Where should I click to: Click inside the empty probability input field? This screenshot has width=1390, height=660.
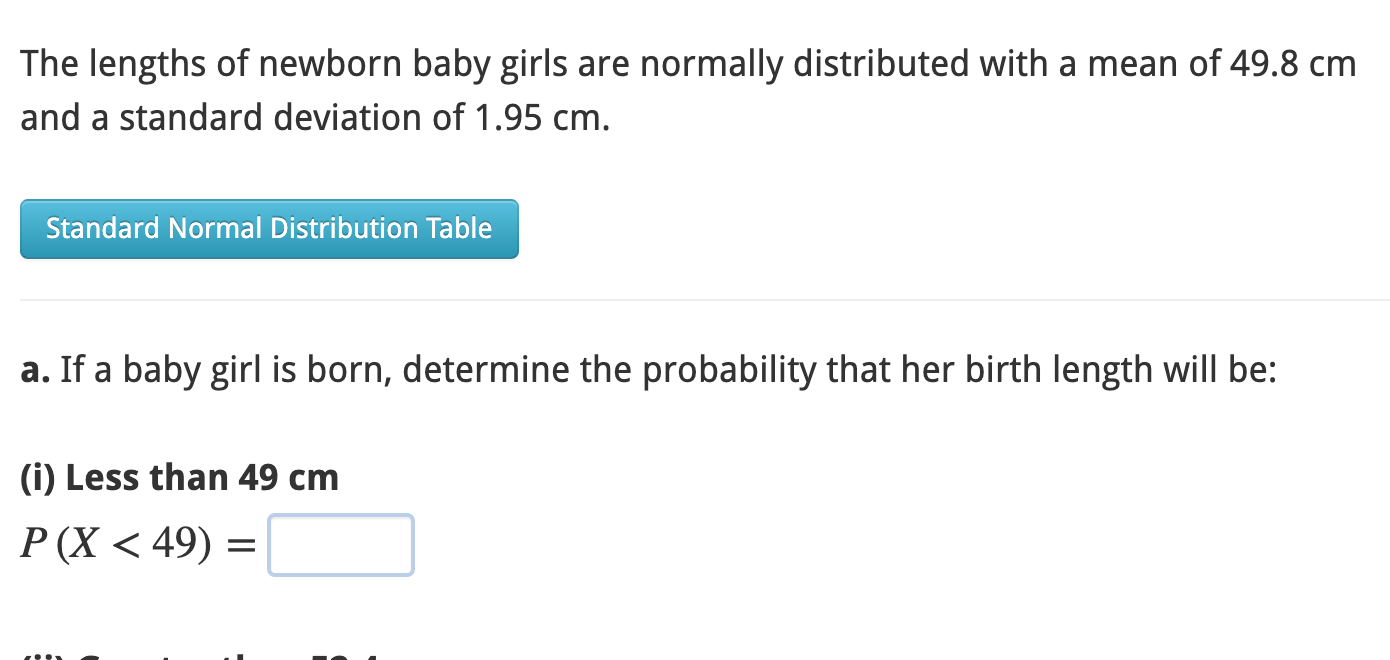pyautogui.click(x=340, y=544)
